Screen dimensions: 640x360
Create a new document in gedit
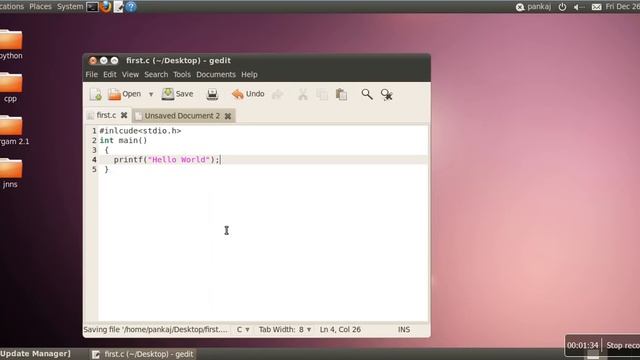click(96, 94)
